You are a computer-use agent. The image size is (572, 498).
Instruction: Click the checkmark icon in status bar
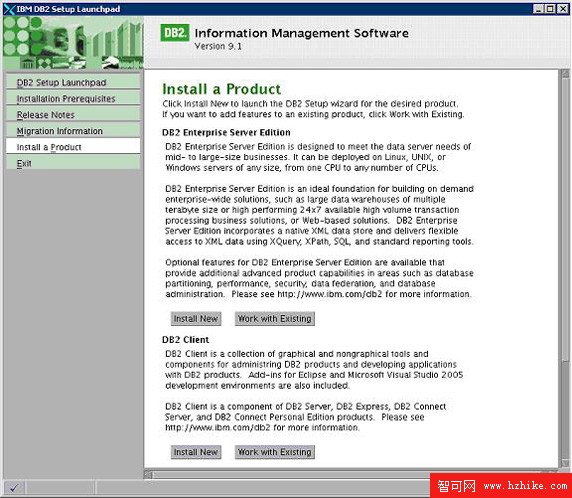point(14,487)
